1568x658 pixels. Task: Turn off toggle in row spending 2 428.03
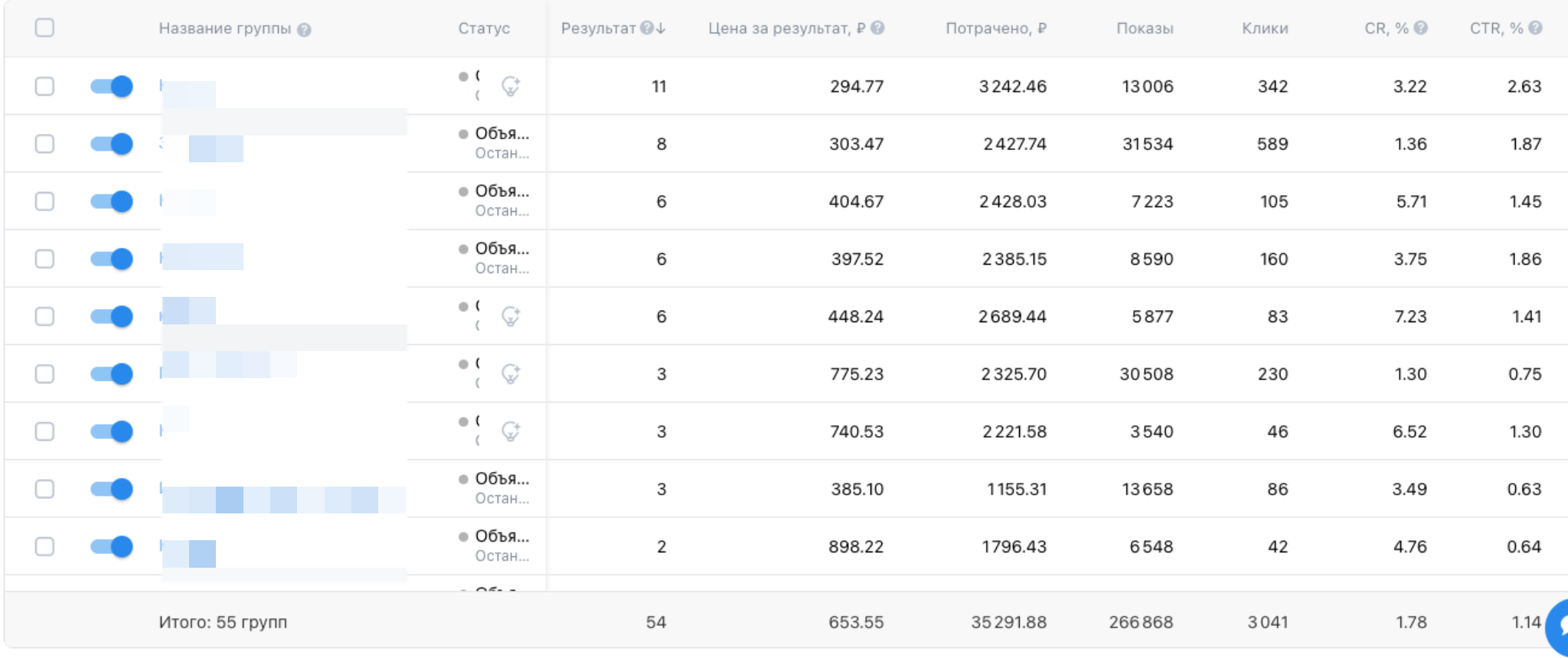[x=112, y=201]
